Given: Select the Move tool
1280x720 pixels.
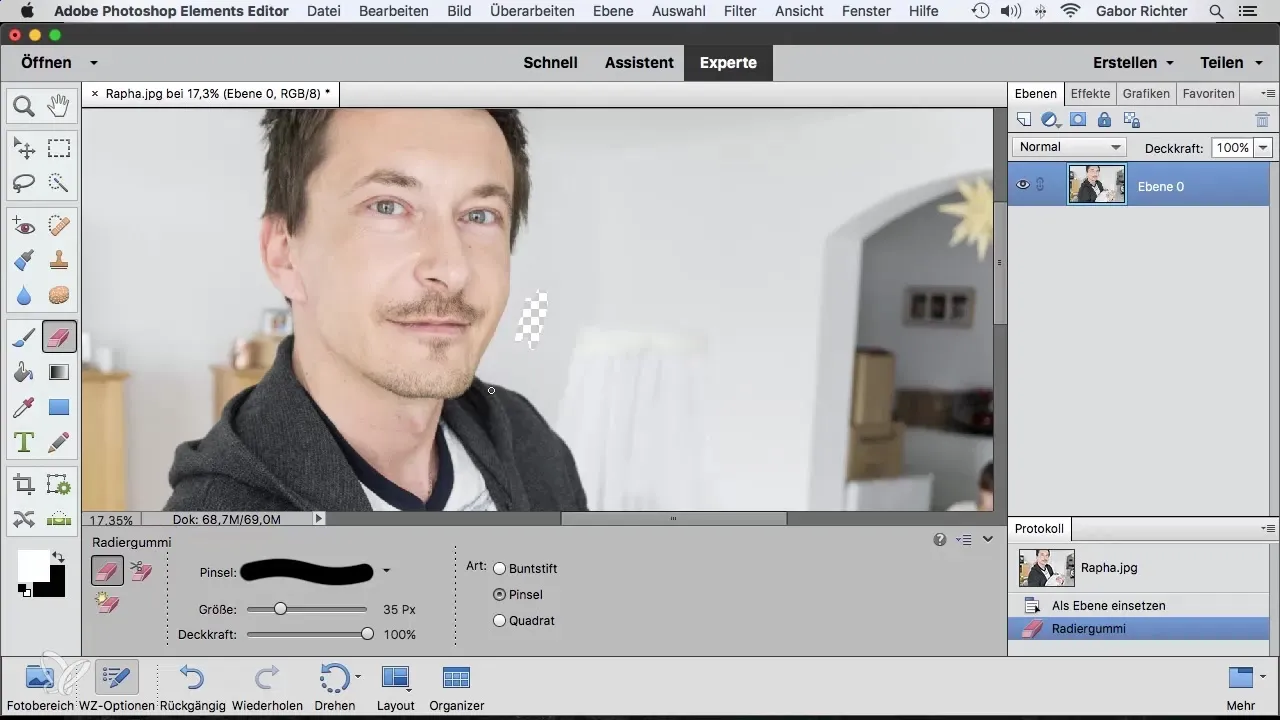Looking at the screenshot, I should [x=24, y=149].
